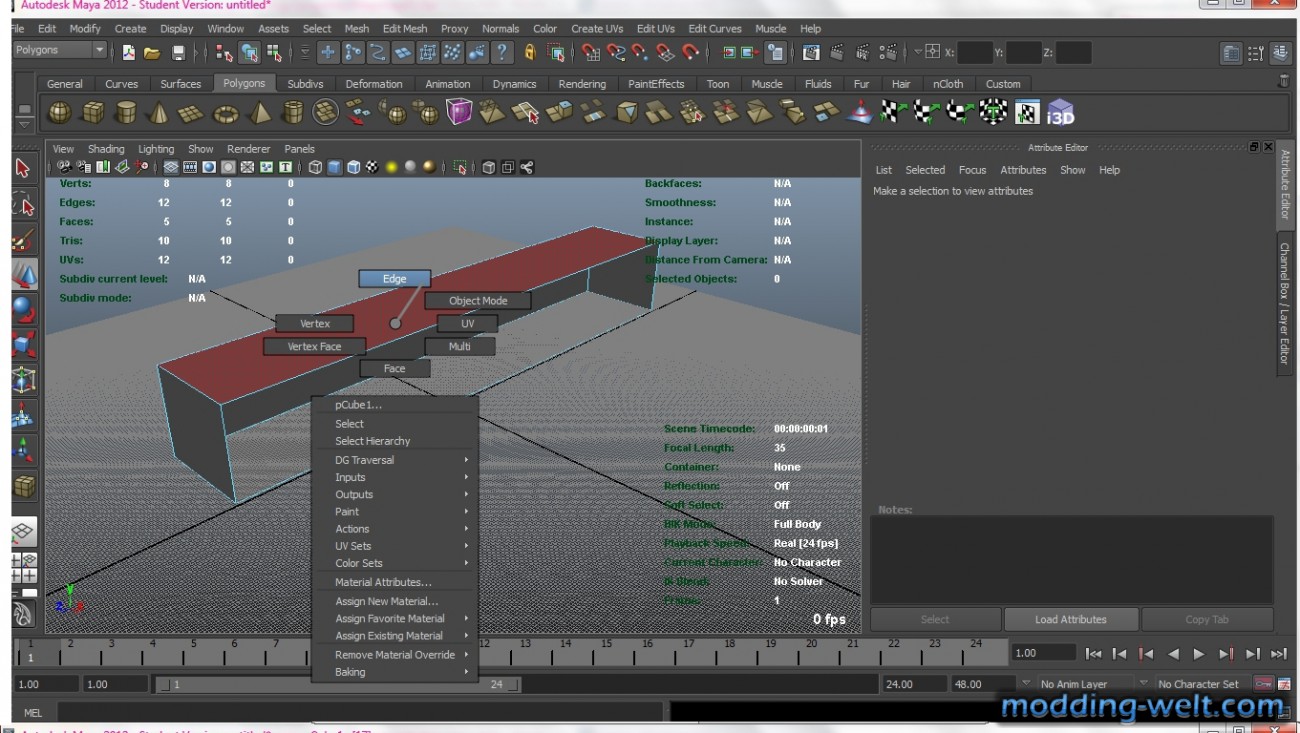Screen dimensions: 1300x733
Task: Create a polygon cone from the shelf
Action: click(159, 112)
